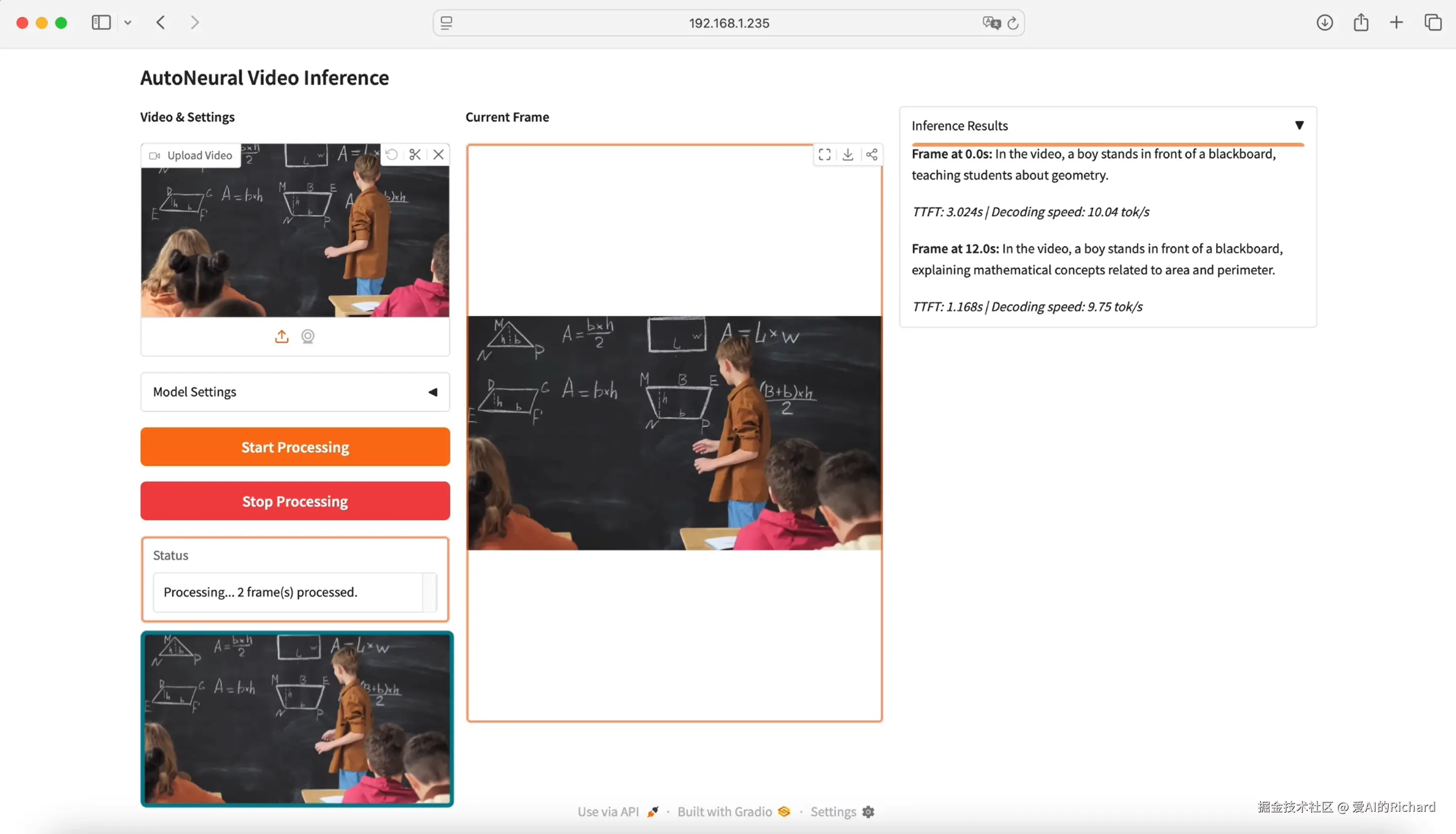Expand the Model Settings accordion
This screenshot has height=834, width=1456.
coord(295,392)
